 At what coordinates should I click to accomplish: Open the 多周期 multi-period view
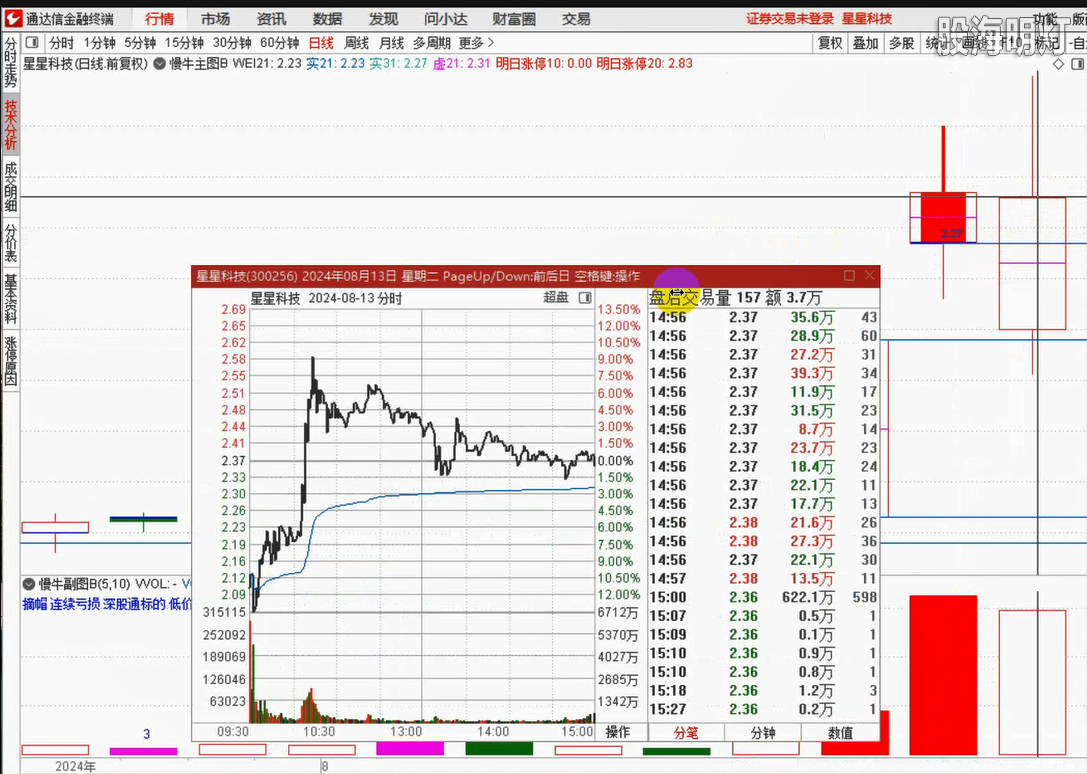[x=432, y=43]
